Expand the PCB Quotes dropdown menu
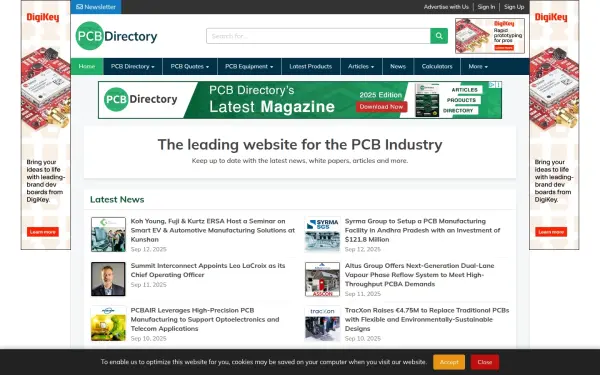Screen dimensions: 600x375 tap(190, 67)
